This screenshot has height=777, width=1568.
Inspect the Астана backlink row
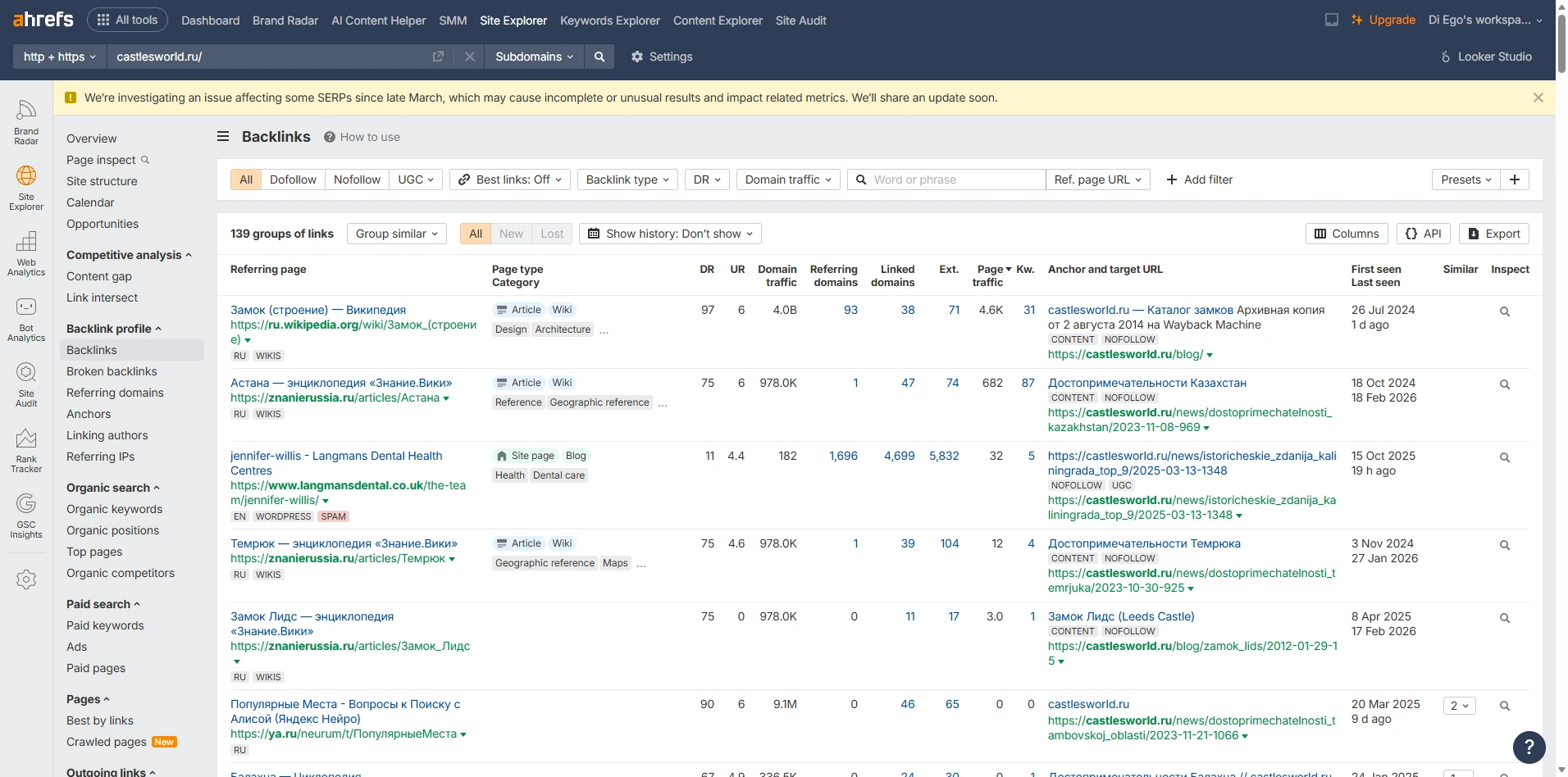pos(1505,384)
